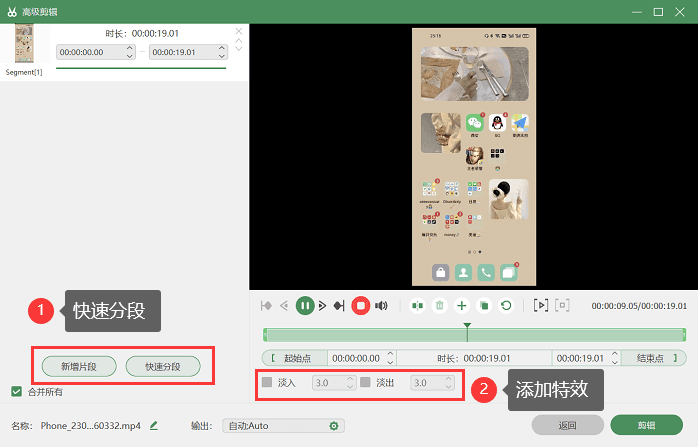Click the green 剪辑 button

pyautogui.click(x=646, y=425)
